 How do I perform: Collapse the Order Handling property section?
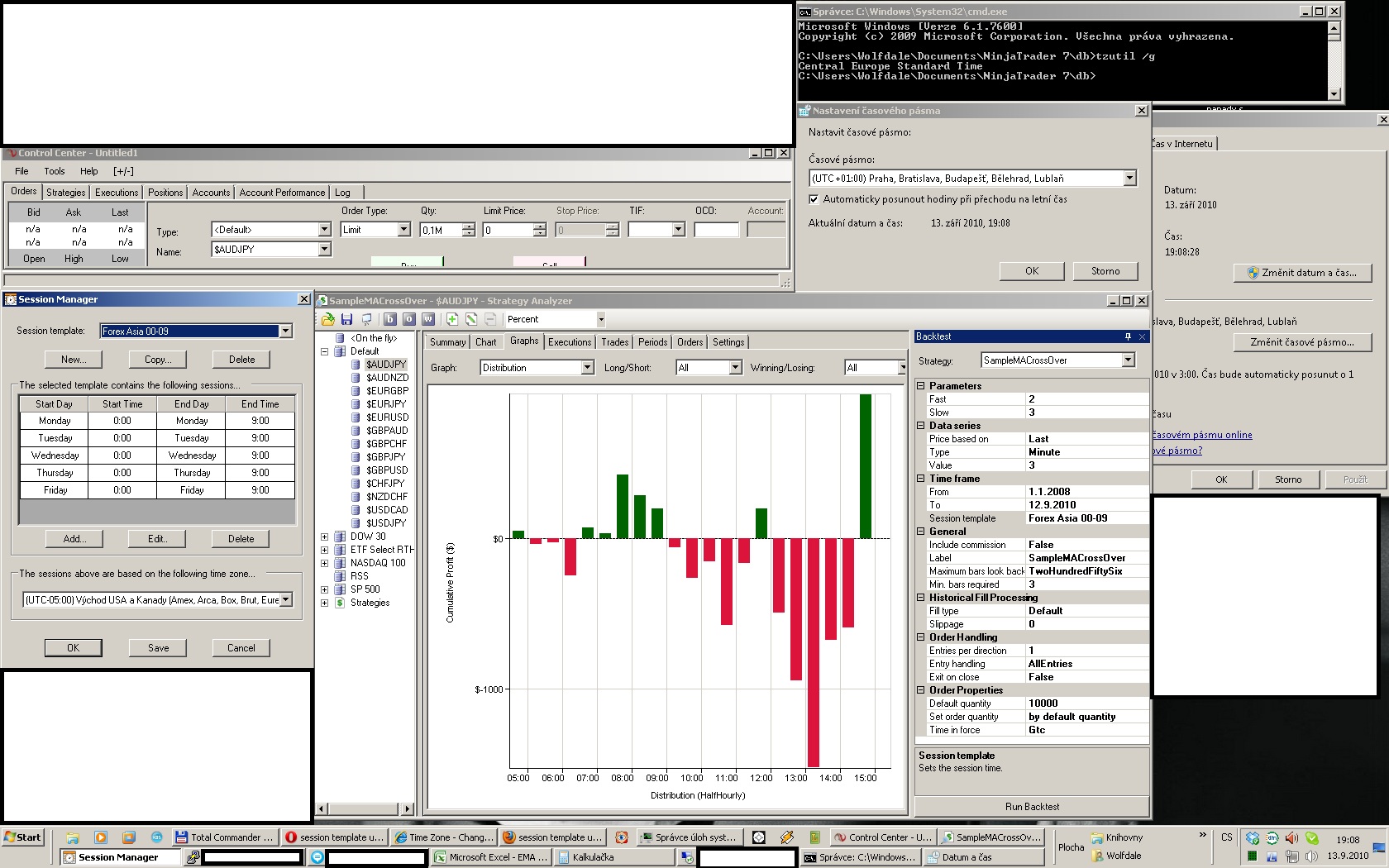[921, 637]
